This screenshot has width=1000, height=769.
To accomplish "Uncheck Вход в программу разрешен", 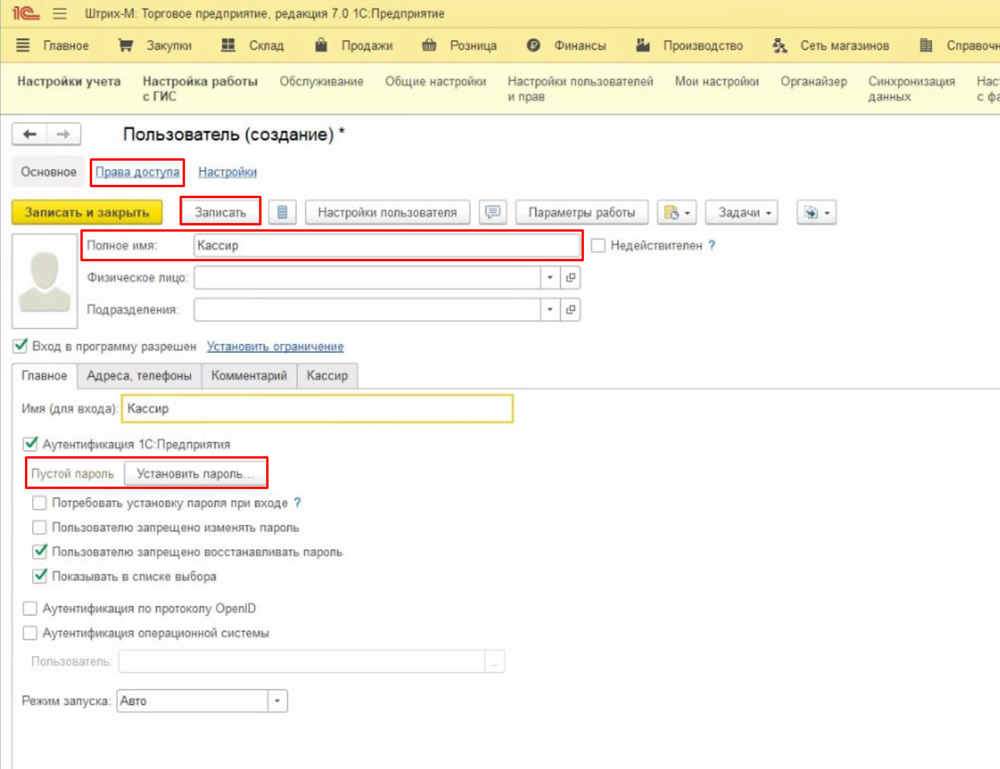I will (19, 346).
